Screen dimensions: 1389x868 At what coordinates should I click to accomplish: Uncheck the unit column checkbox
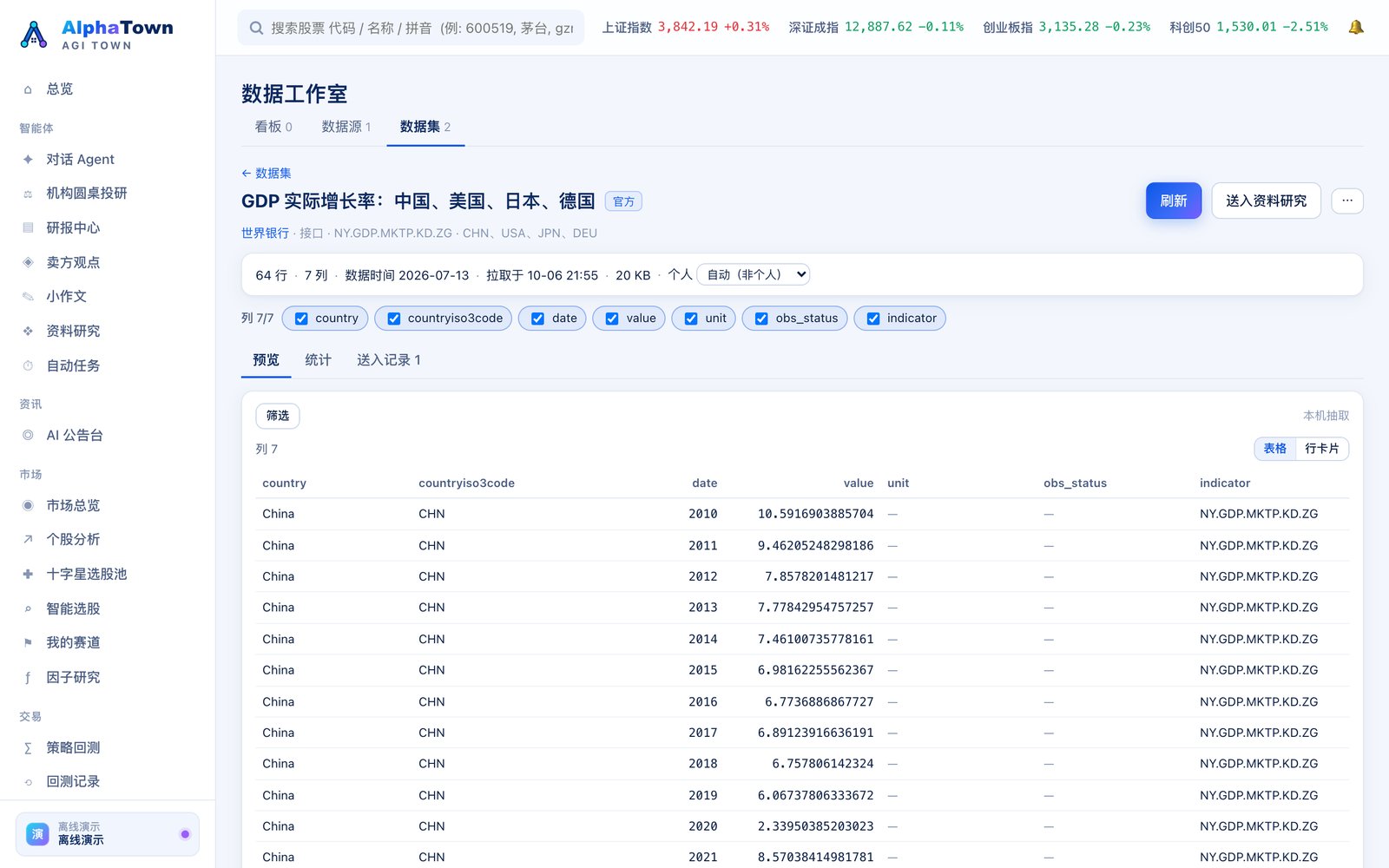click(691, 319)
